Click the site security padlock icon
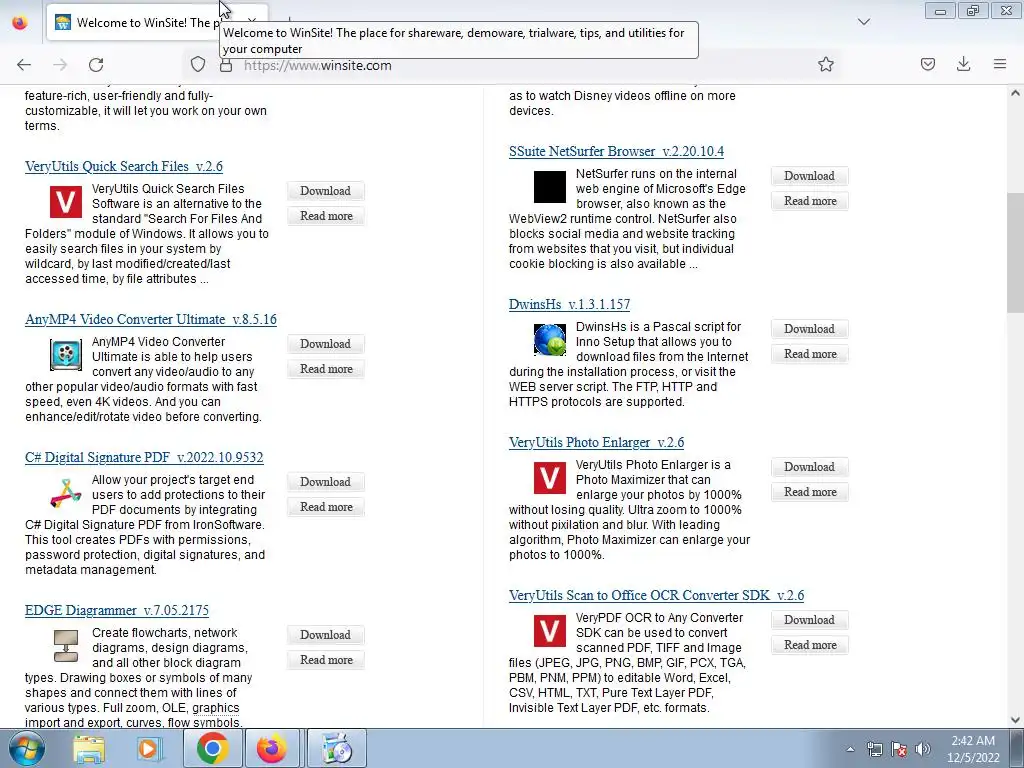Image resolution: width=1024 pixels, height=768 pixels. point(226,65)
